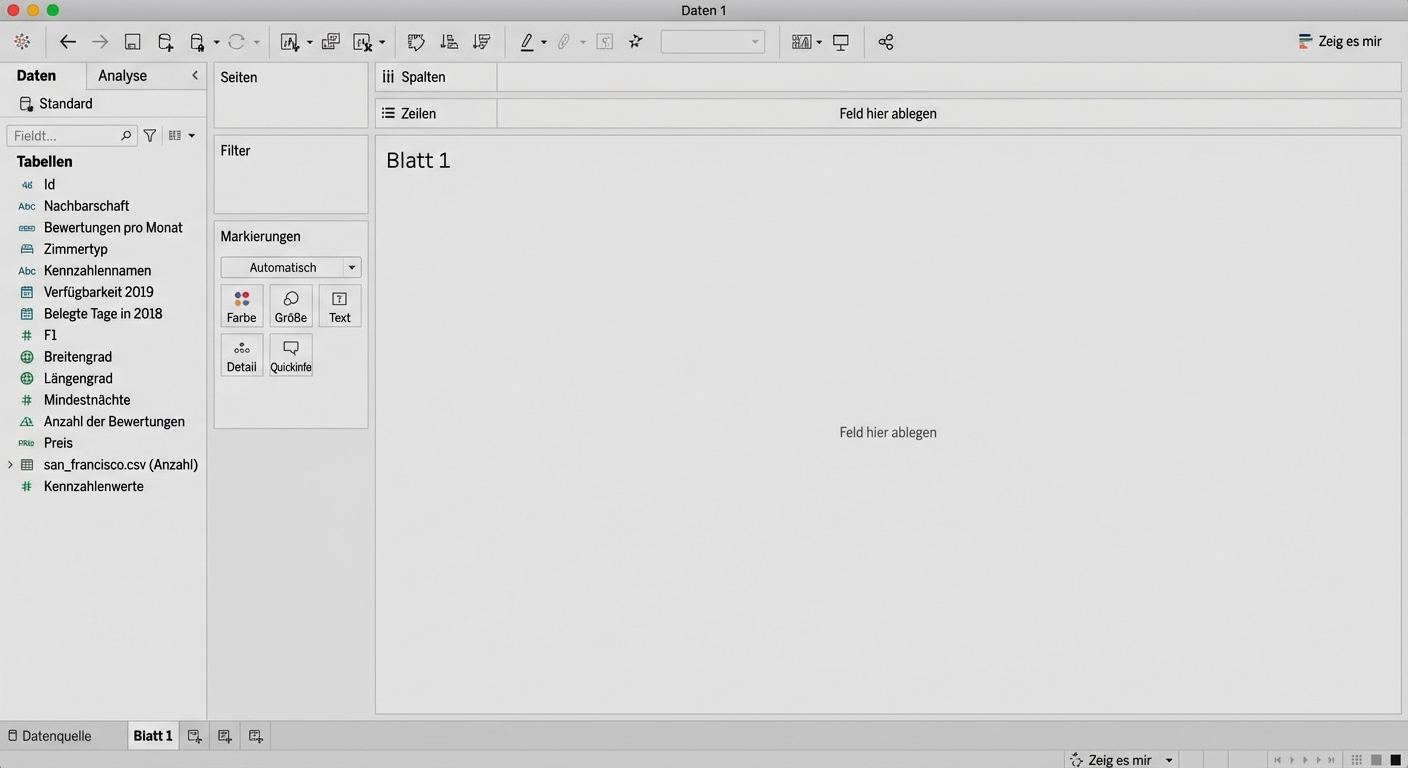Sort ascending using the toolbar icon
The image size is (1408, 768).
tap(449, 42)
